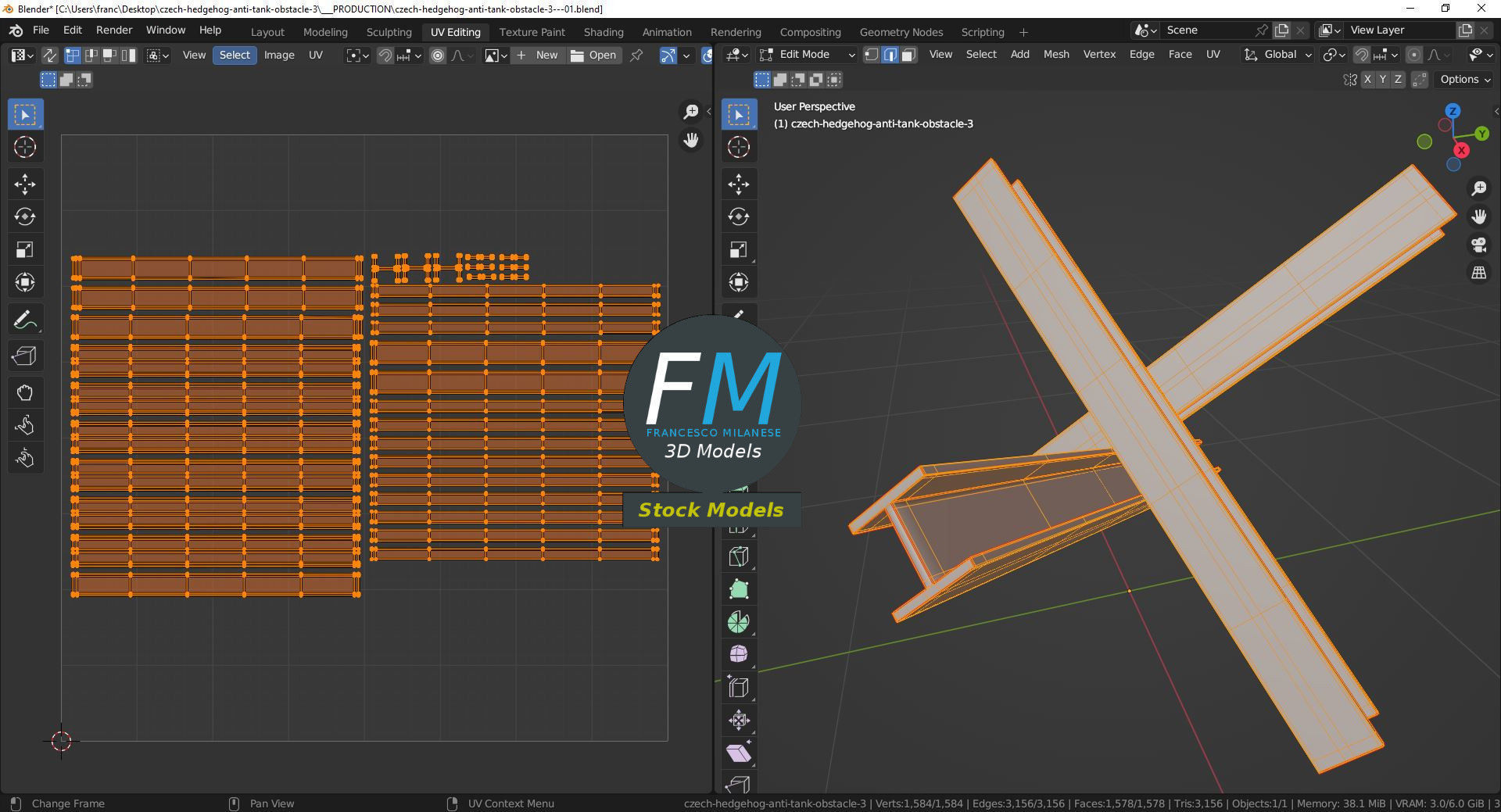
Task: Open the Global transform orientation dropdown
Action: [x=1277, y=55]
